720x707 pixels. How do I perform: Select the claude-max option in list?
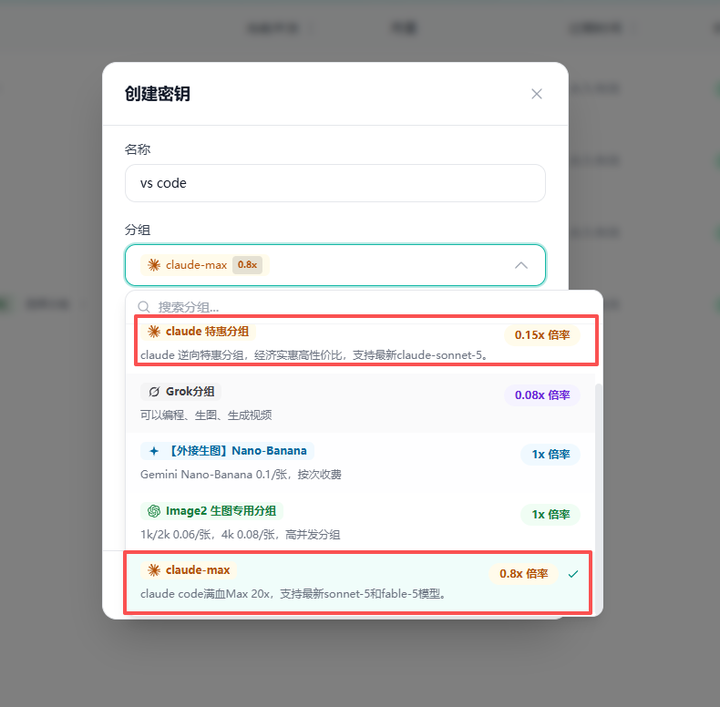[x=358, y=582]
